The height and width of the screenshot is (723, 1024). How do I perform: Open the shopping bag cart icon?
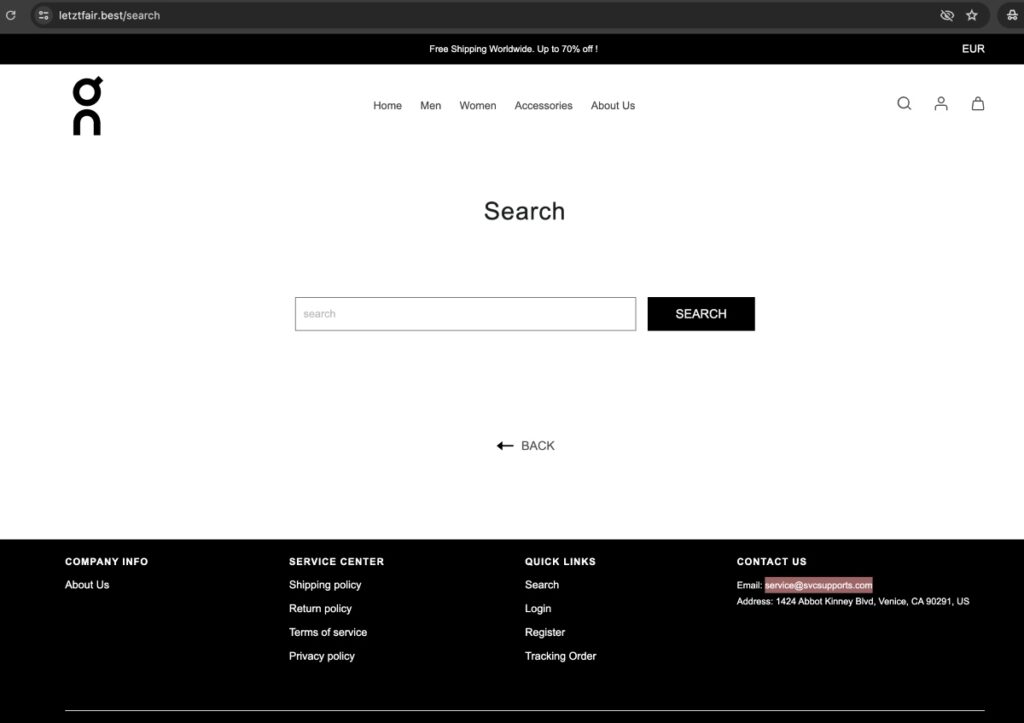pyautogui.click(x=978, y=104)
